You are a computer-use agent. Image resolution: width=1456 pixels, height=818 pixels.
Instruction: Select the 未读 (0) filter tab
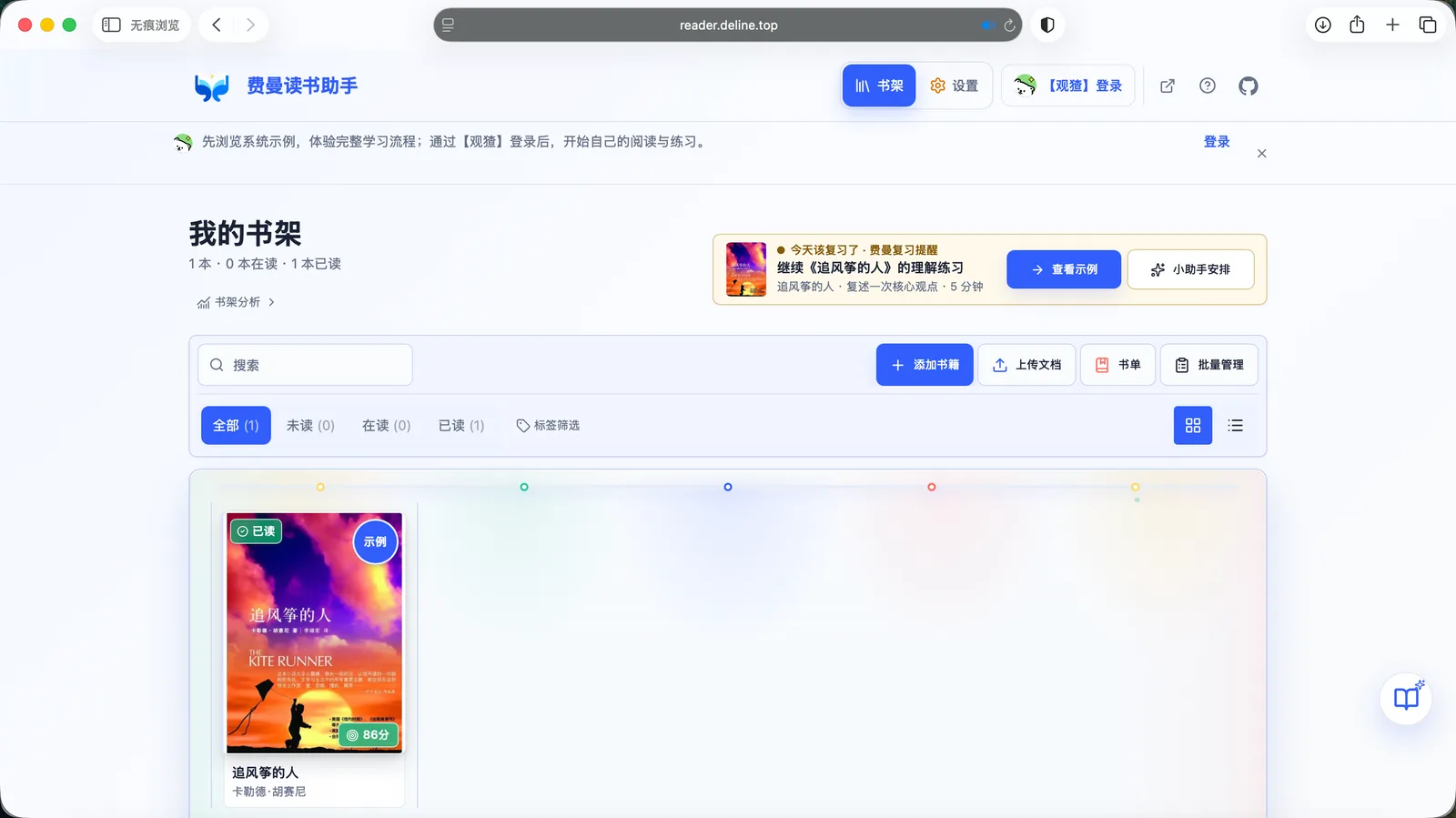pos(310,425)
